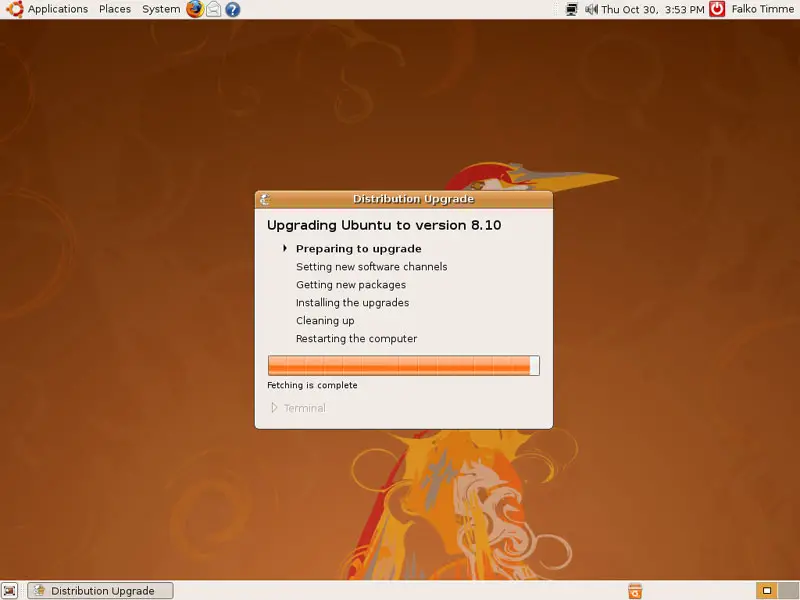Click the Distribution Upgrade taskbar button
Screen dimensions: 800x600
(100, 590)
